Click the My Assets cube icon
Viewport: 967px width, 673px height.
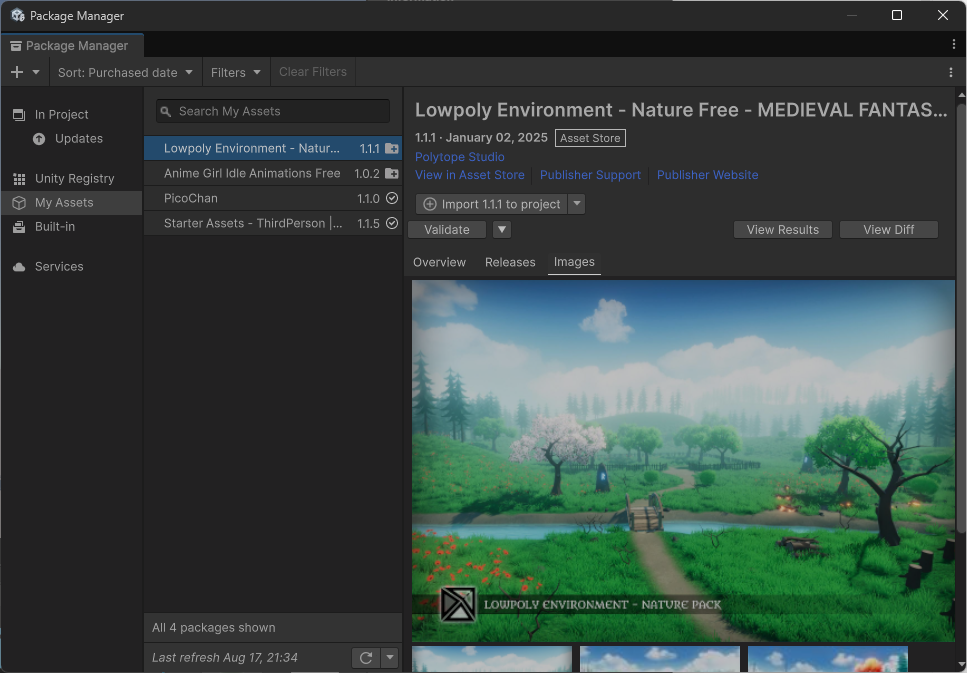tap(19, 203)
